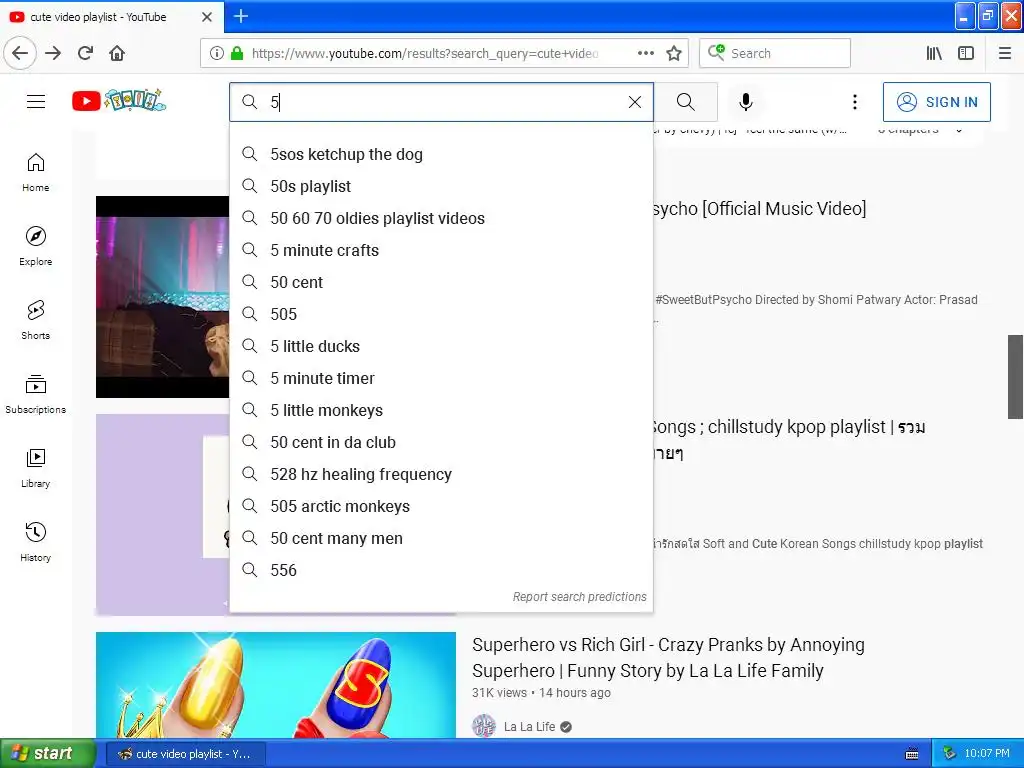Choose the '505' search suggestion
The width and height of the screenshot is (1024, 768).
(441, 314)
